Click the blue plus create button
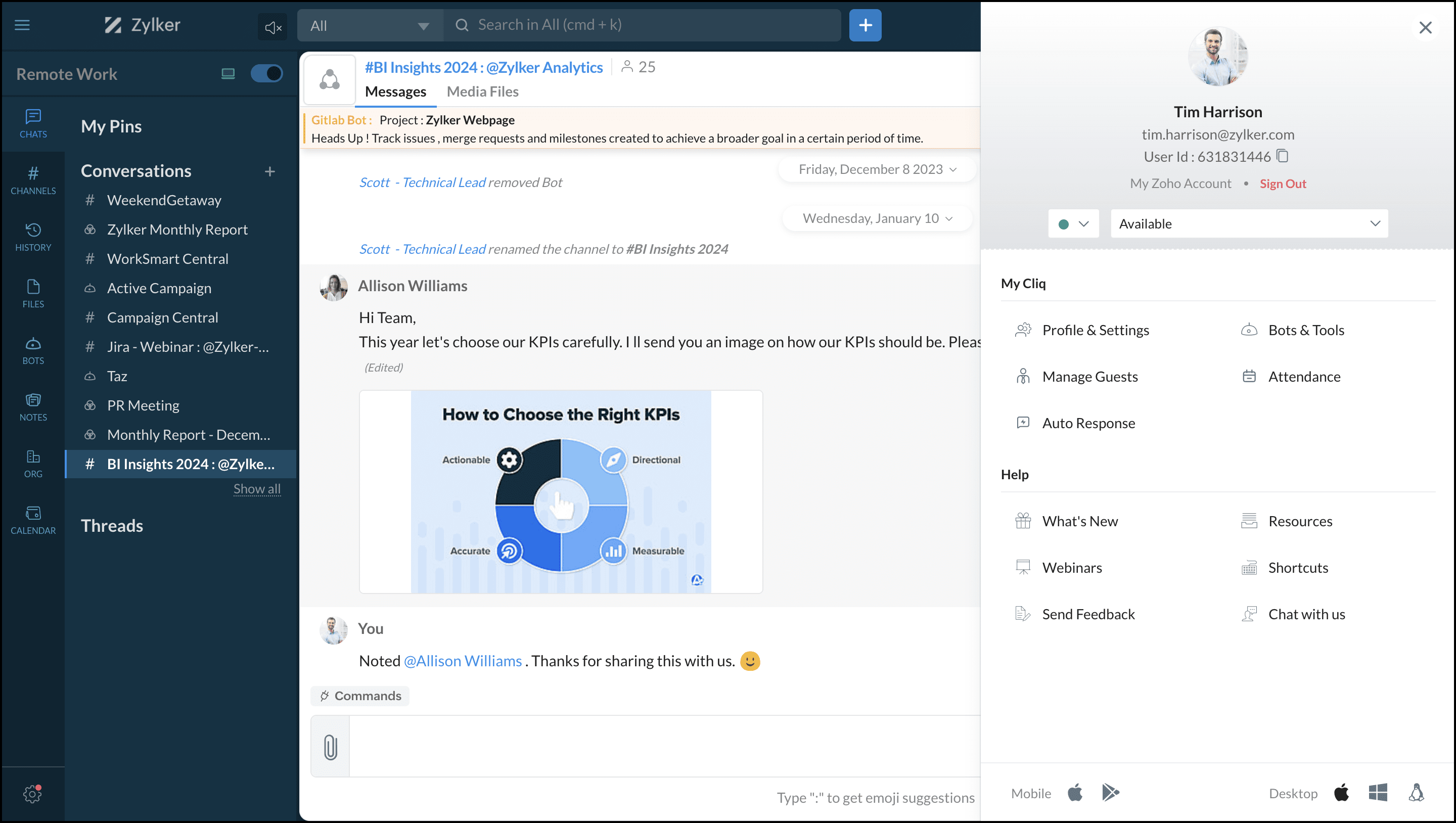Viewport: 1456px width, 823px height. coord(865,25)
